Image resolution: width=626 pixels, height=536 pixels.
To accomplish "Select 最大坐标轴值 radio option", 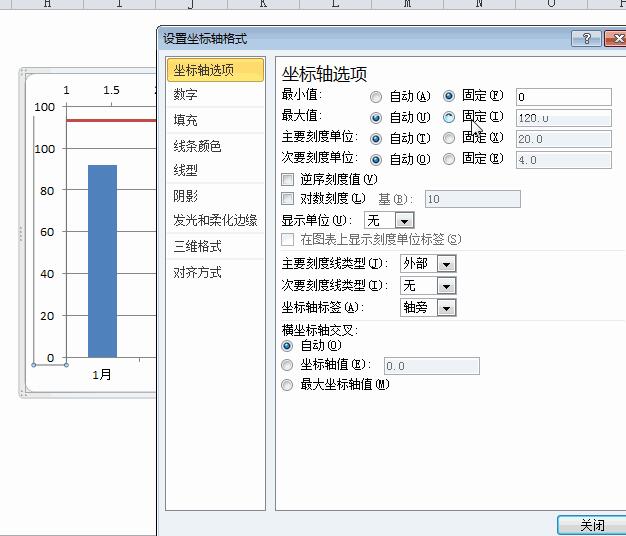I will (x=288, y=384).
